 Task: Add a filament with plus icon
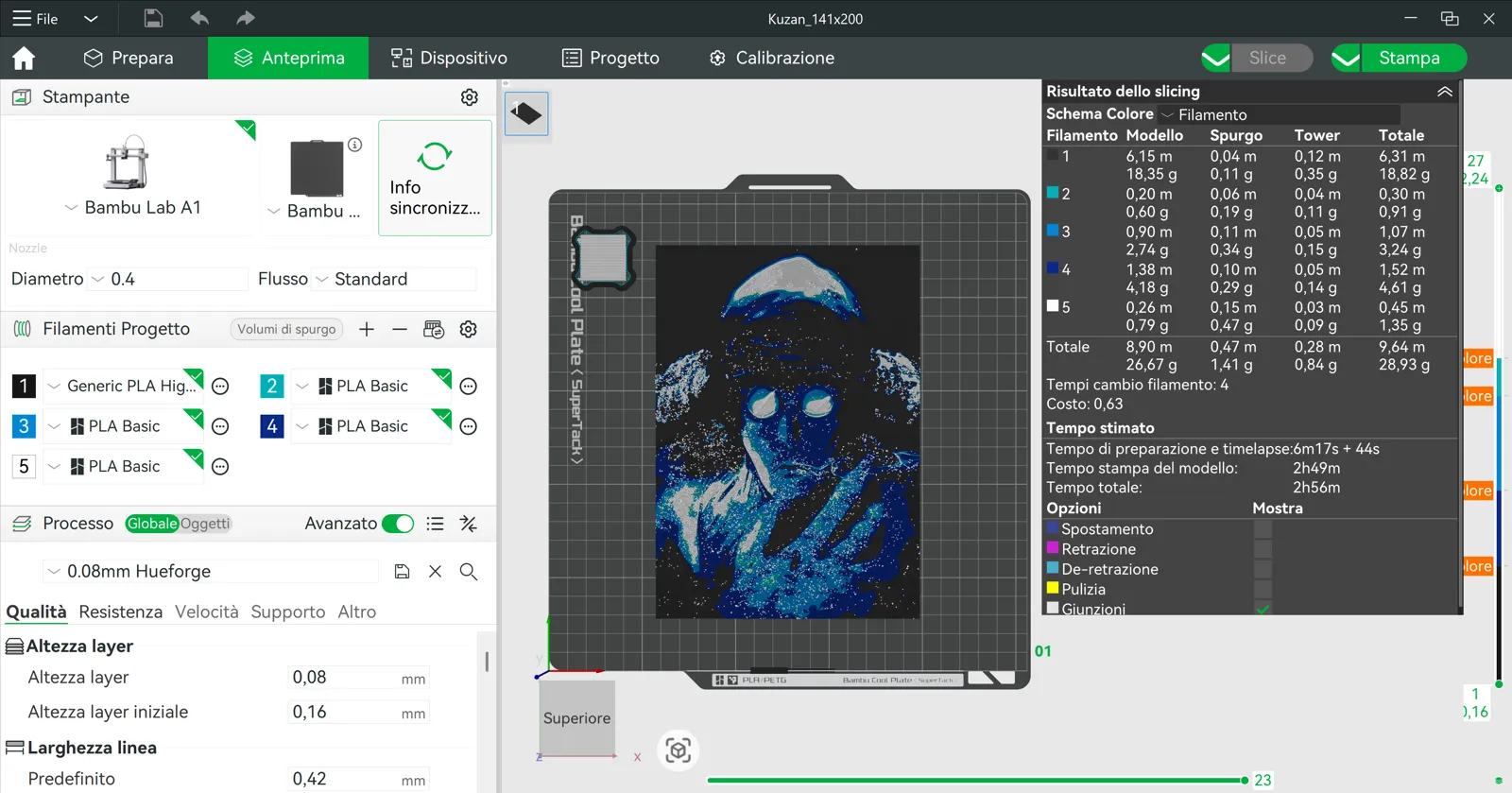click(x=367, y=329)
